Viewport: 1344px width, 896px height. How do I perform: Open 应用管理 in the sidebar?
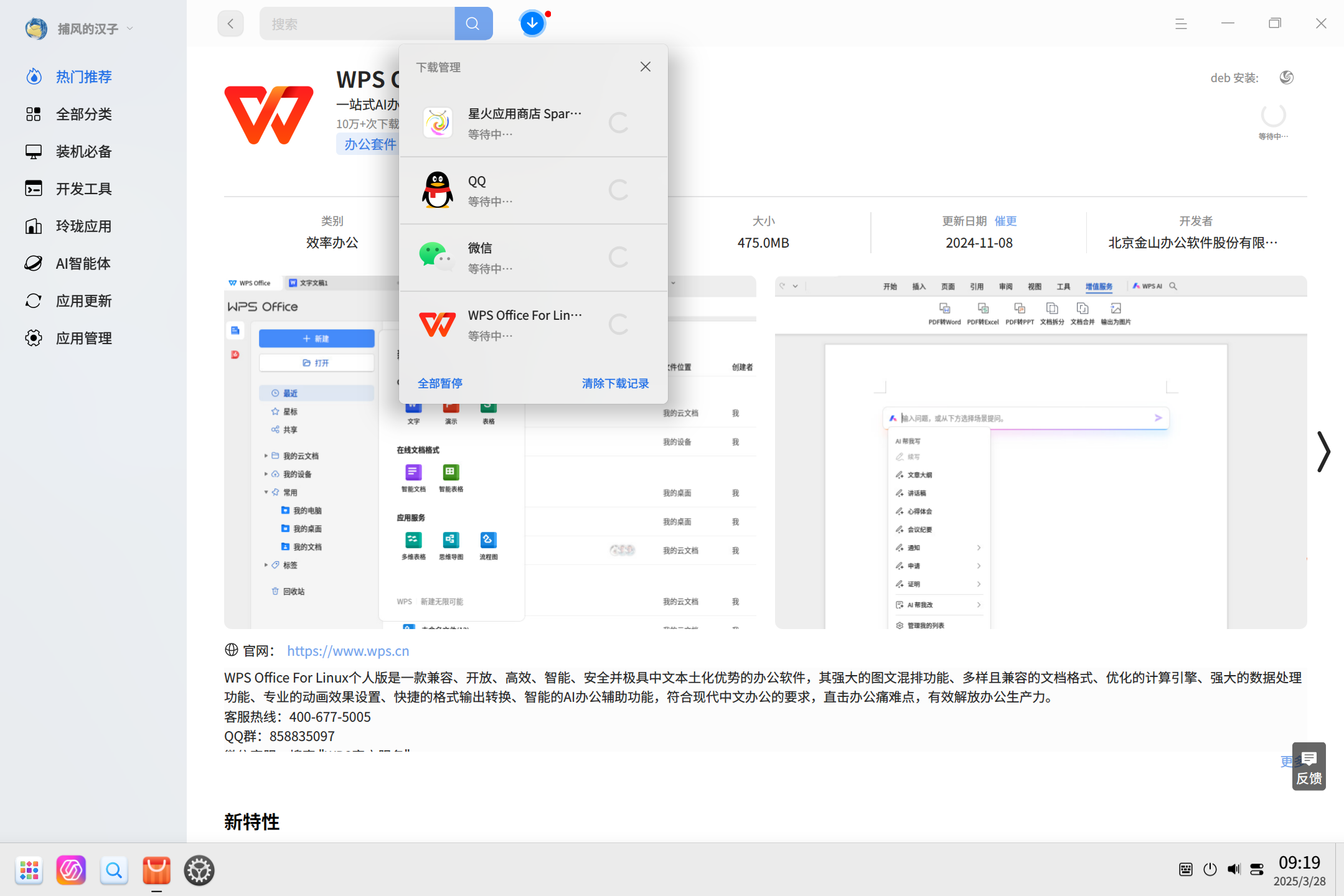[83, 338]
